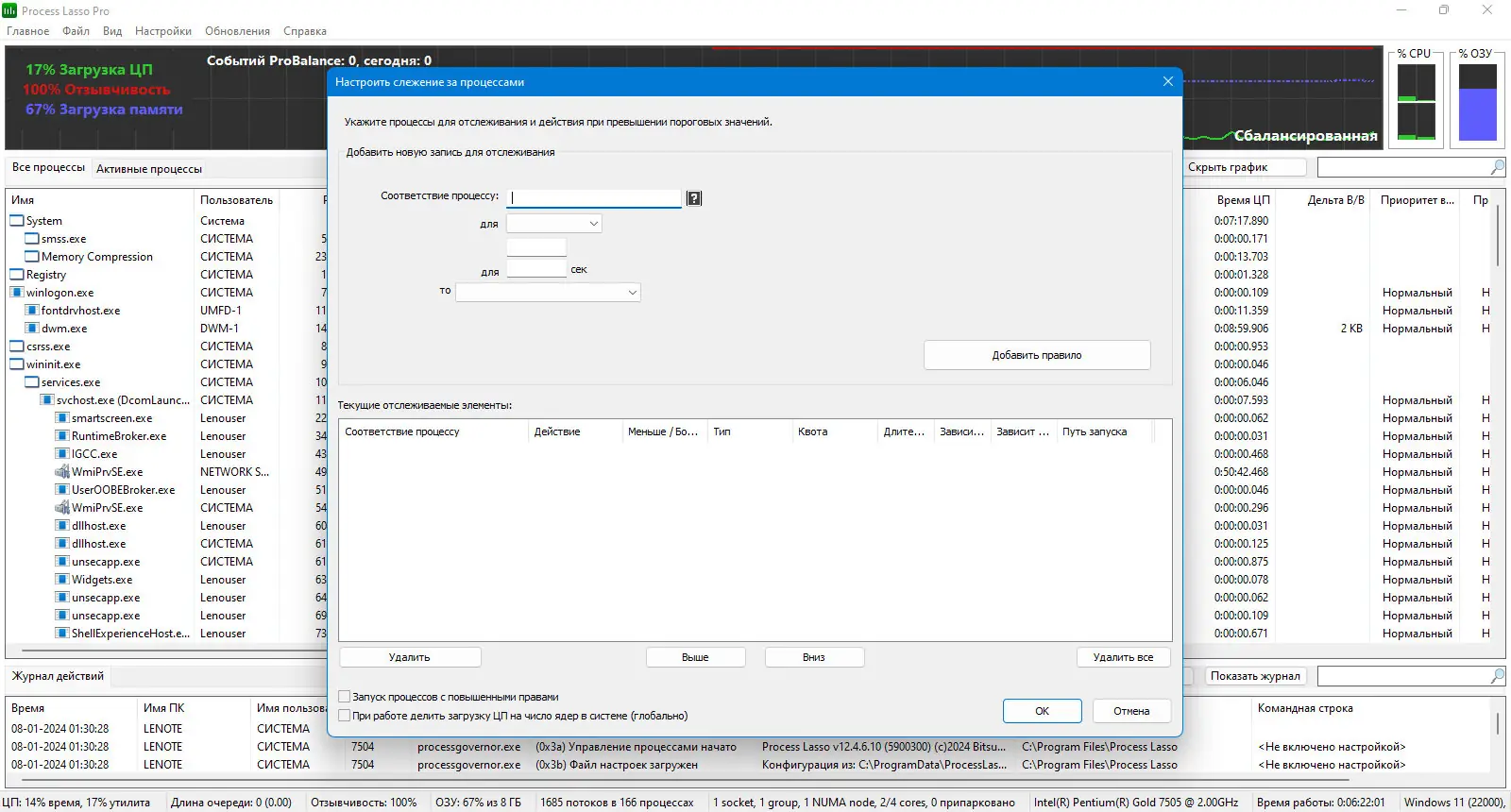Viewport: 1511px width, 812px height.
Task: Click the action log search field
Action: [x=1403, y=676]
